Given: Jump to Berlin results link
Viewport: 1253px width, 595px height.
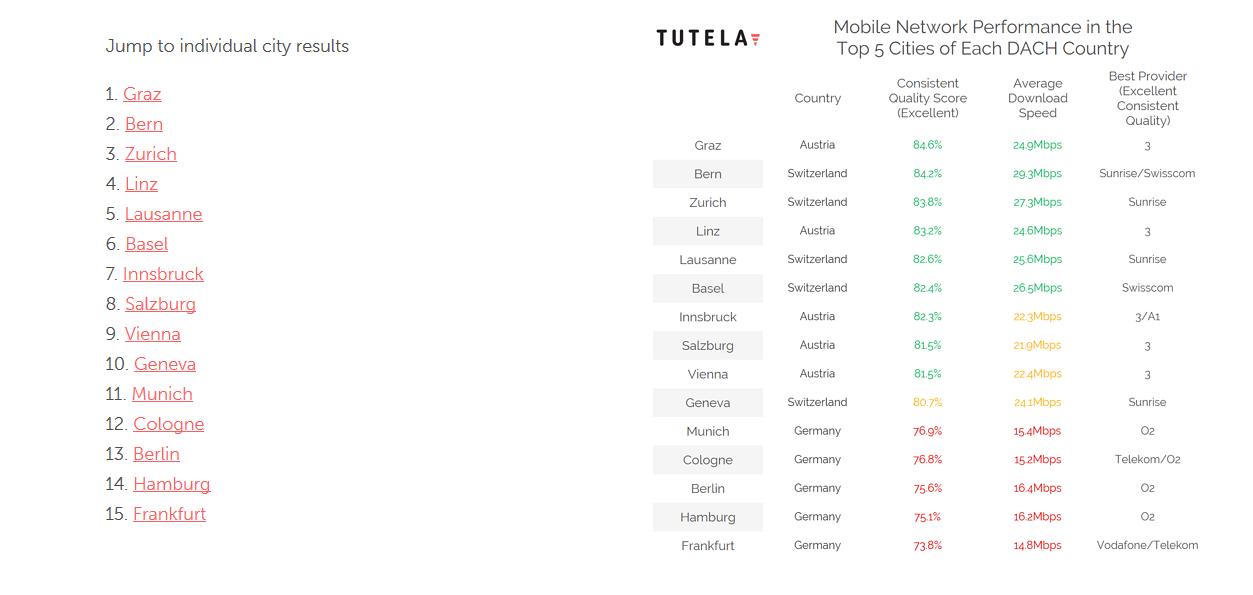Looking at the screenshot, I should coord(156,454).
